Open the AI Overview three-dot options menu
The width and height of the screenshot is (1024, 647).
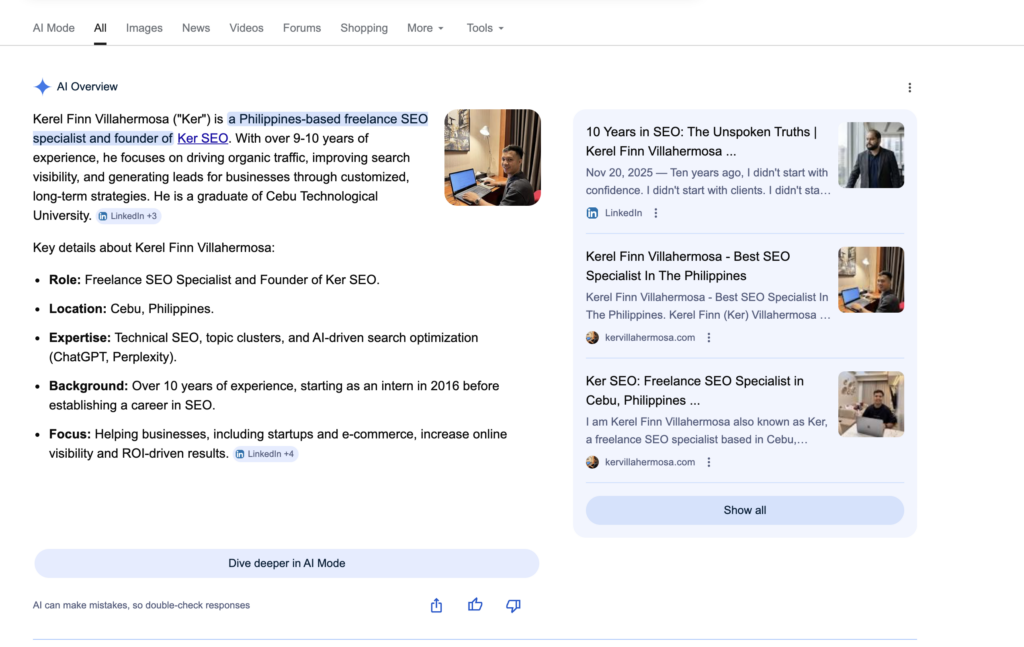click(x=909, y=88)
